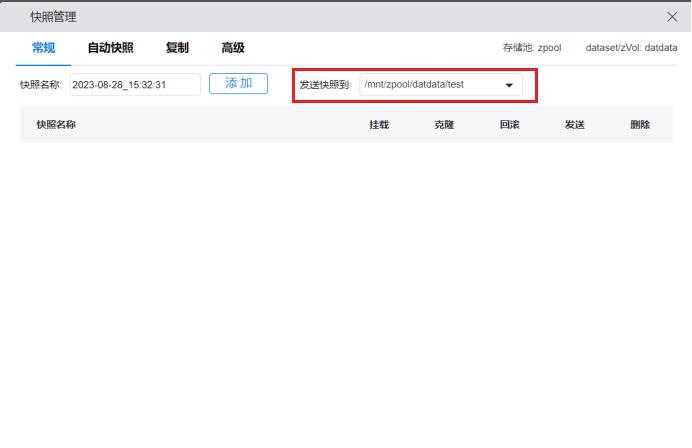Click the 回滚 column header
692x448 pixels.
pos(509,125)
